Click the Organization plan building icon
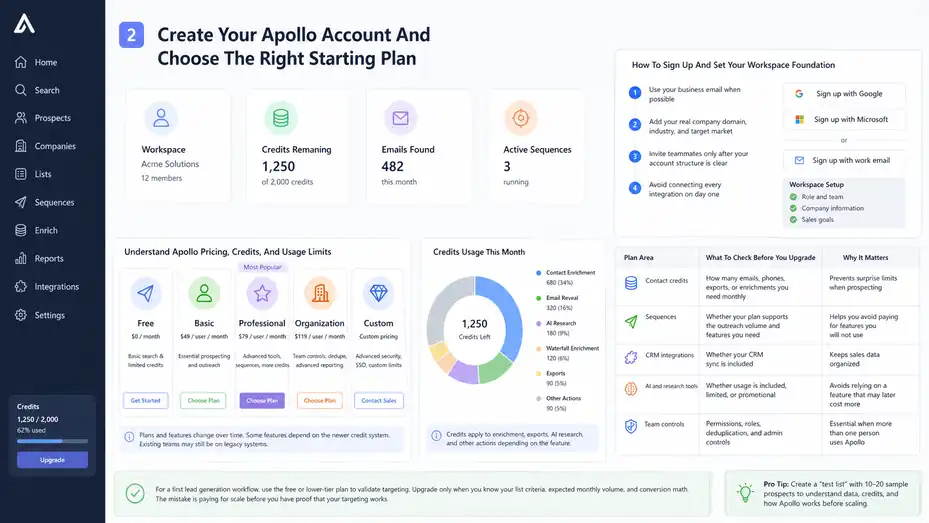This screenshot has height=523, width=929. tap(320, 293)
